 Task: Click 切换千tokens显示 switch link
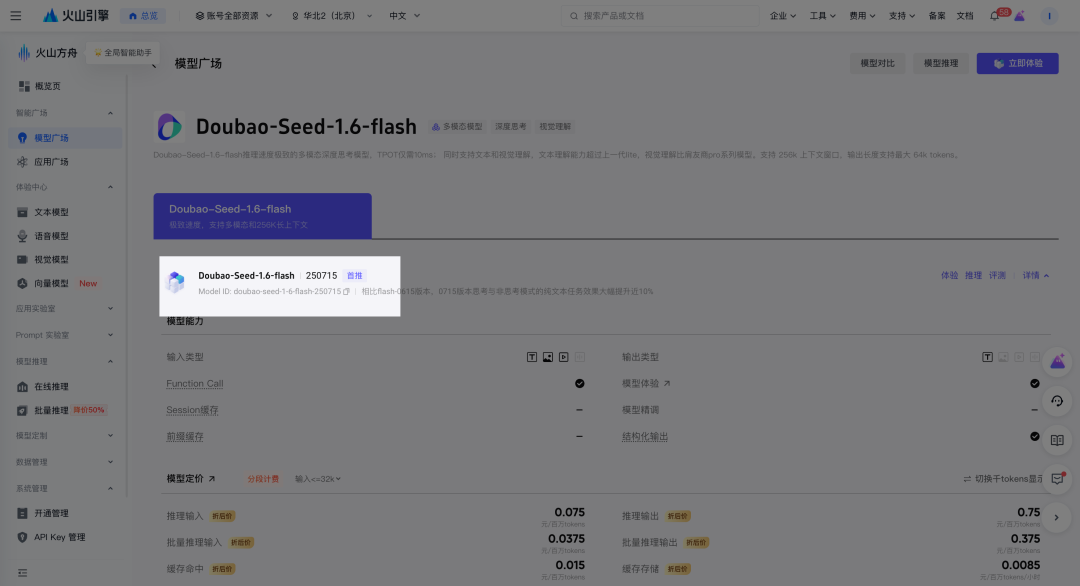1003,479
